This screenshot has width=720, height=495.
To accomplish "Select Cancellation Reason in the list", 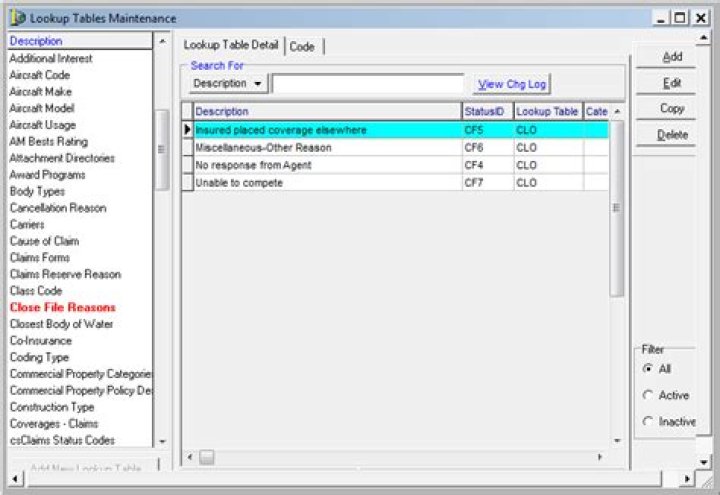I will click(58, 208).
